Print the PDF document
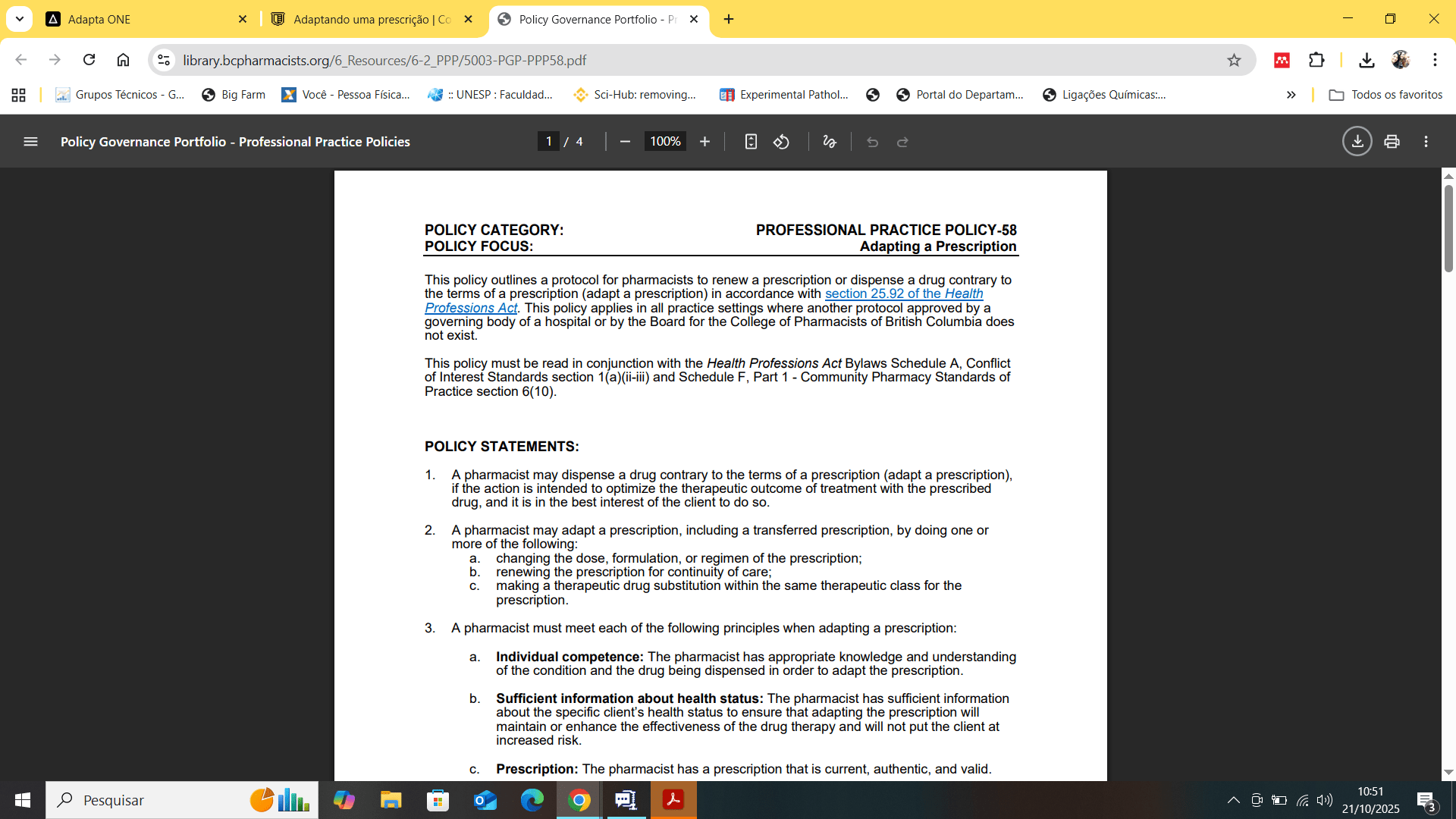Viewport: 1456px width, 819px height. (1392, 142)
